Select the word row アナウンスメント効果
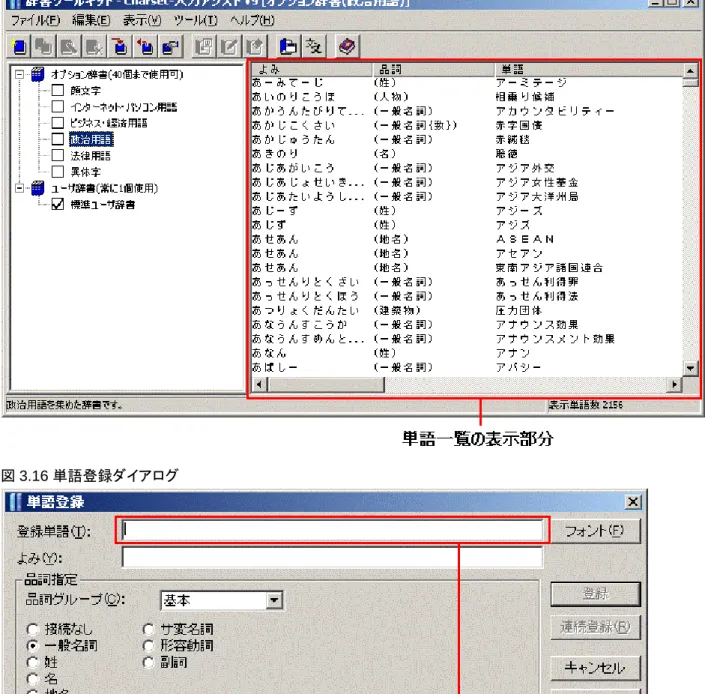The image size is (705, 694). [467, 339]
